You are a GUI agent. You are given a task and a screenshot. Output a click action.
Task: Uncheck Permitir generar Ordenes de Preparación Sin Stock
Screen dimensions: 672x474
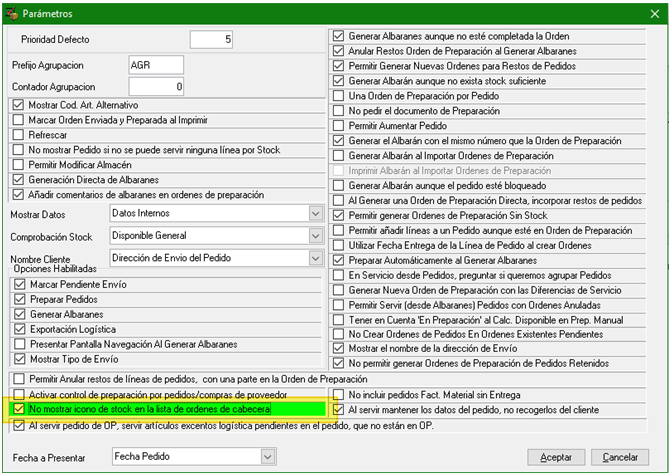click(x=339, y=216)
